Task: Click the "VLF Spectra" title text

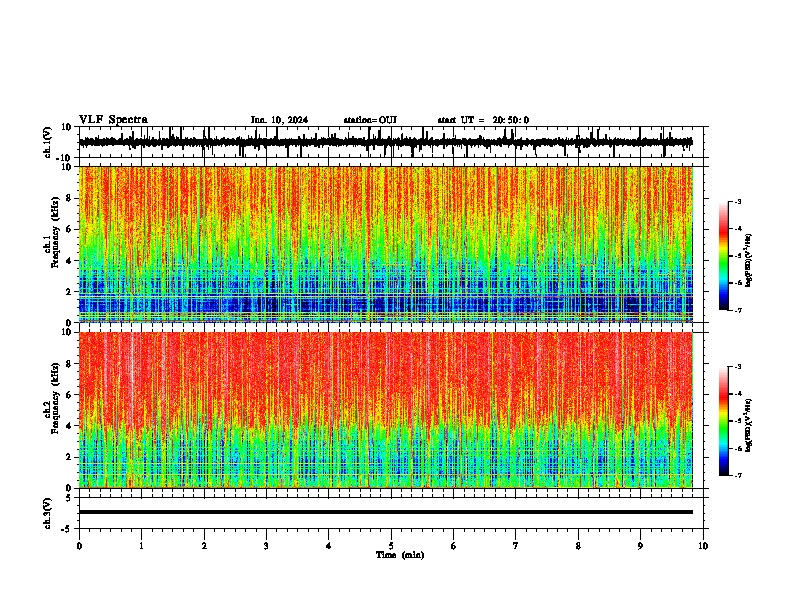Action: (x=113, y=120)
